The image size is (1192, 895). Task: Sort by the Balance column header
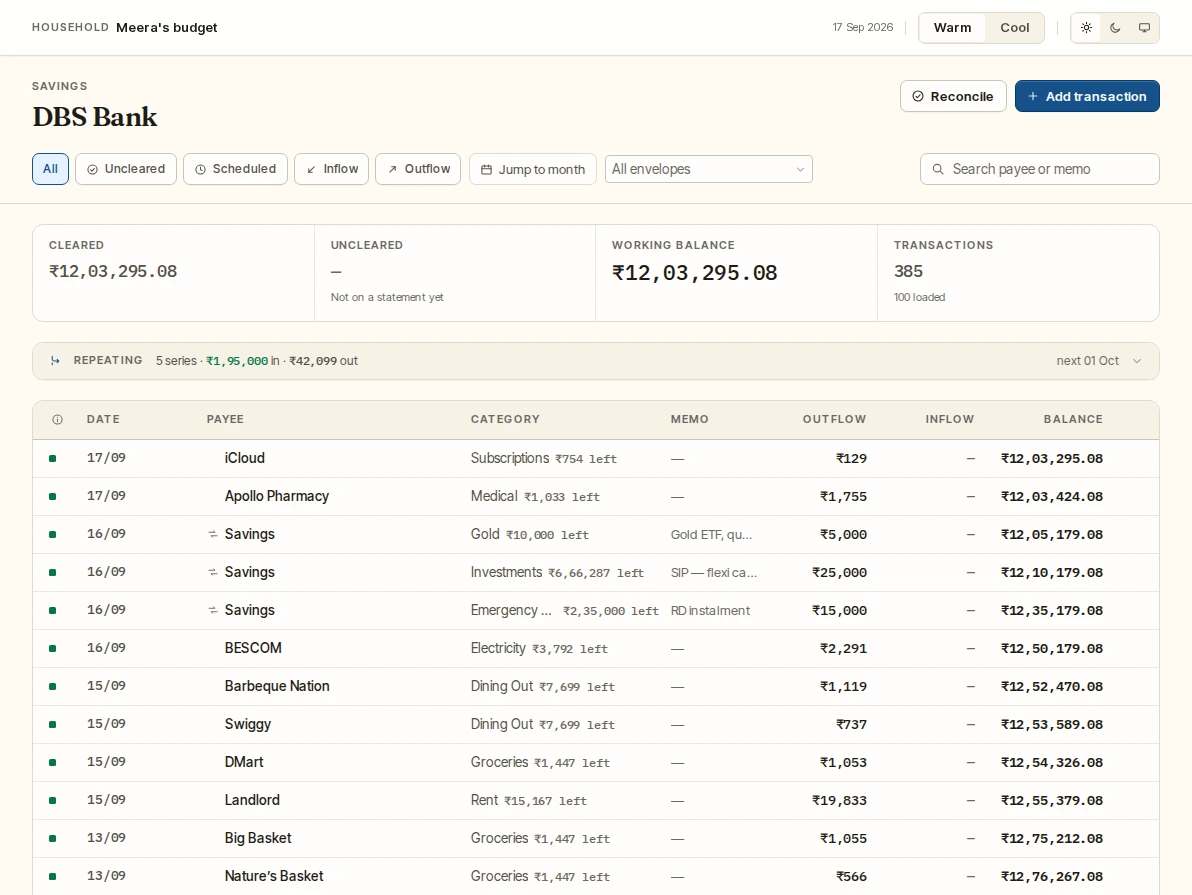(x=1073, y=420)
